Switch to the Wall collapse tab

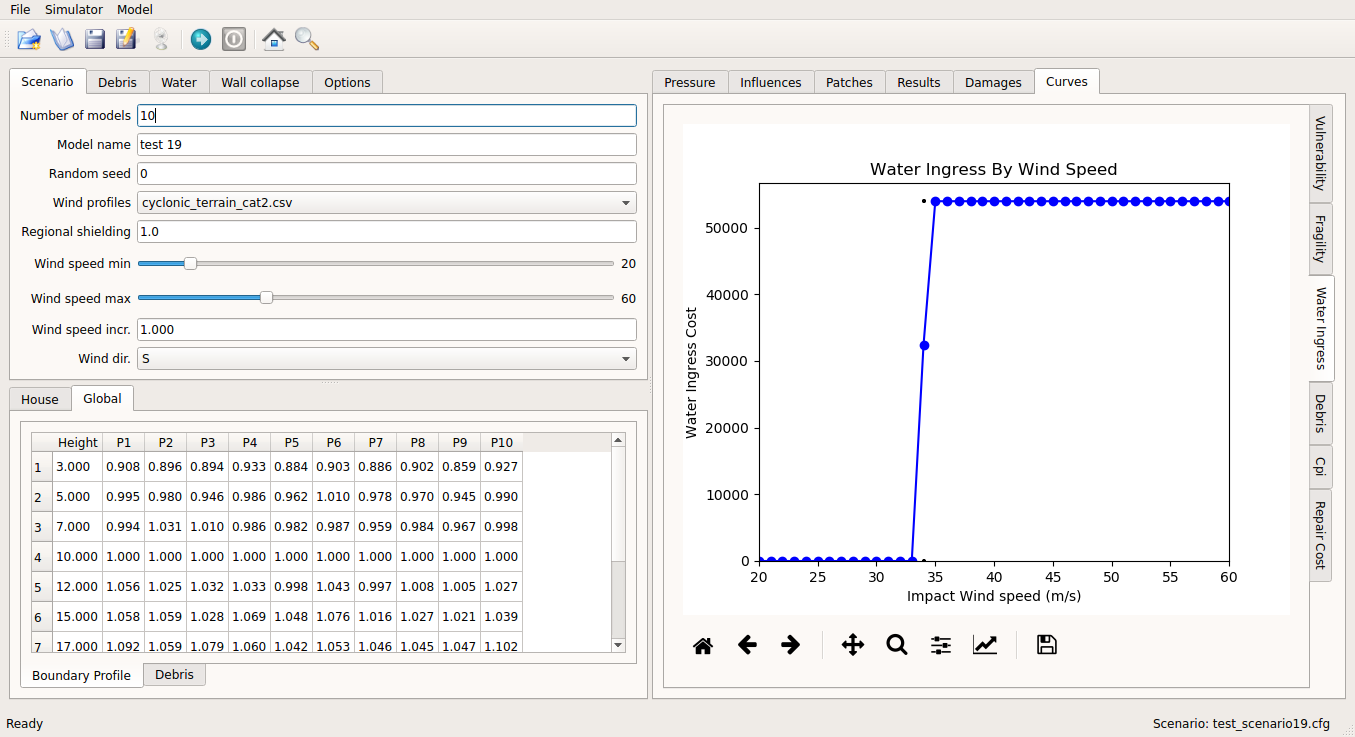[260, 82]
